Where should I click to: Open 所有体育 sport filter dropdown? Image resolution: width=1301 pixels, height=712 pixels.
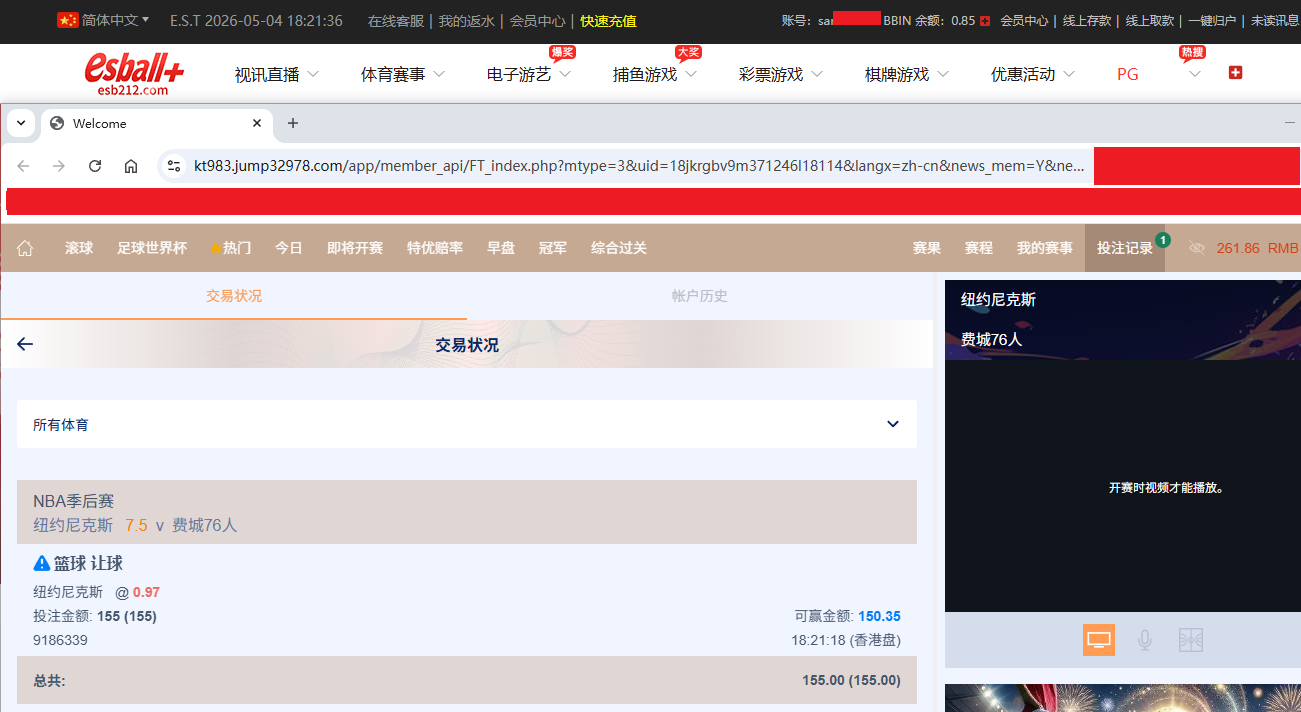pyautogui.click(x=467, y=424)
